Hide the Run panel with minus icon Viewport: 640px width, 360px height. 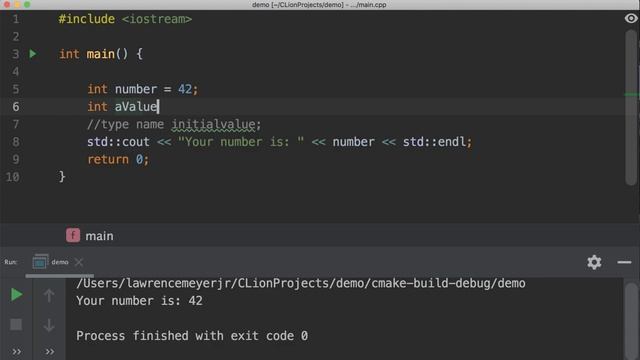[624, 262]
